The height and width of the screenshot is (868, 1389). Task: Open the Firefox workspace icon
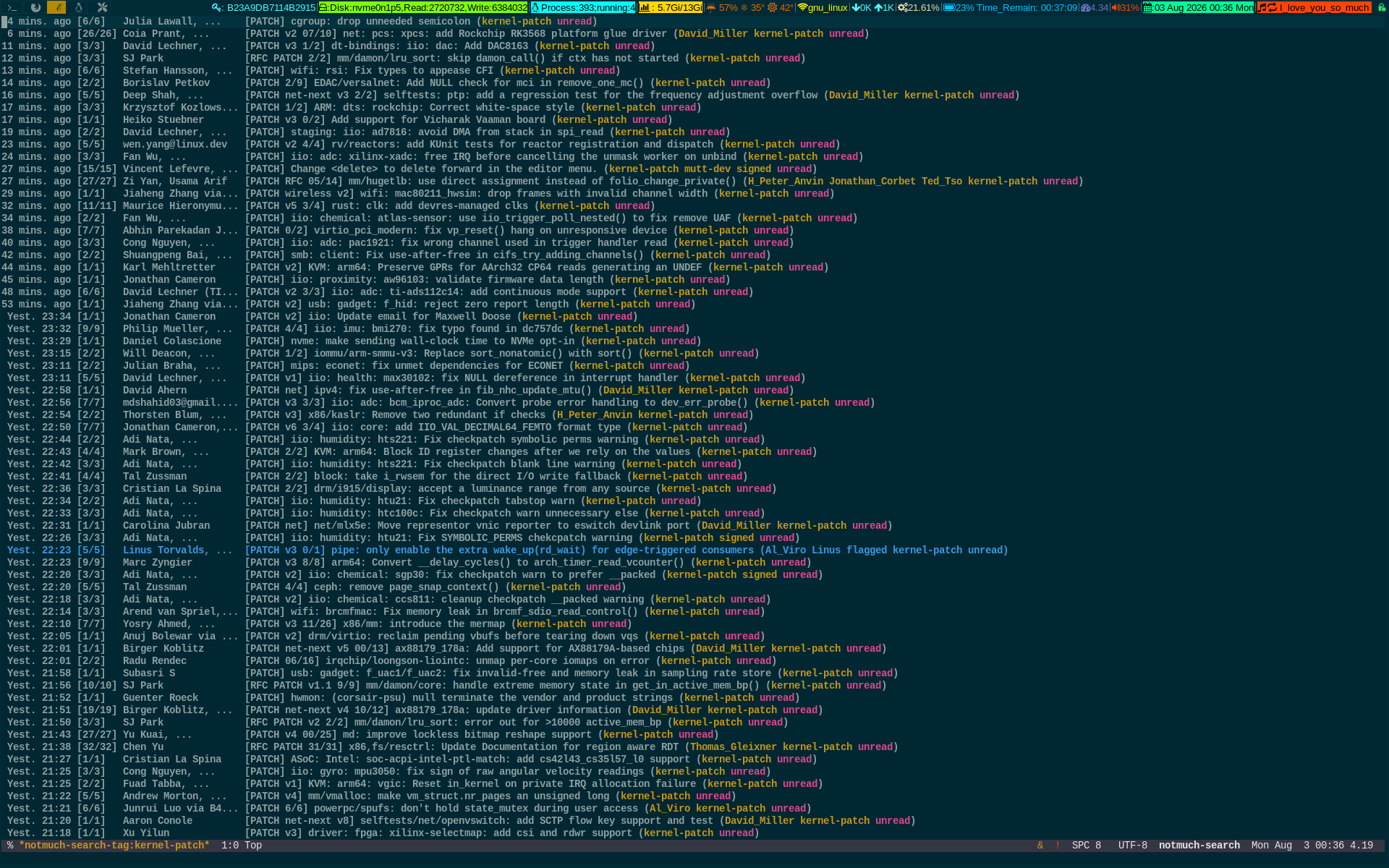pos(35,7)
